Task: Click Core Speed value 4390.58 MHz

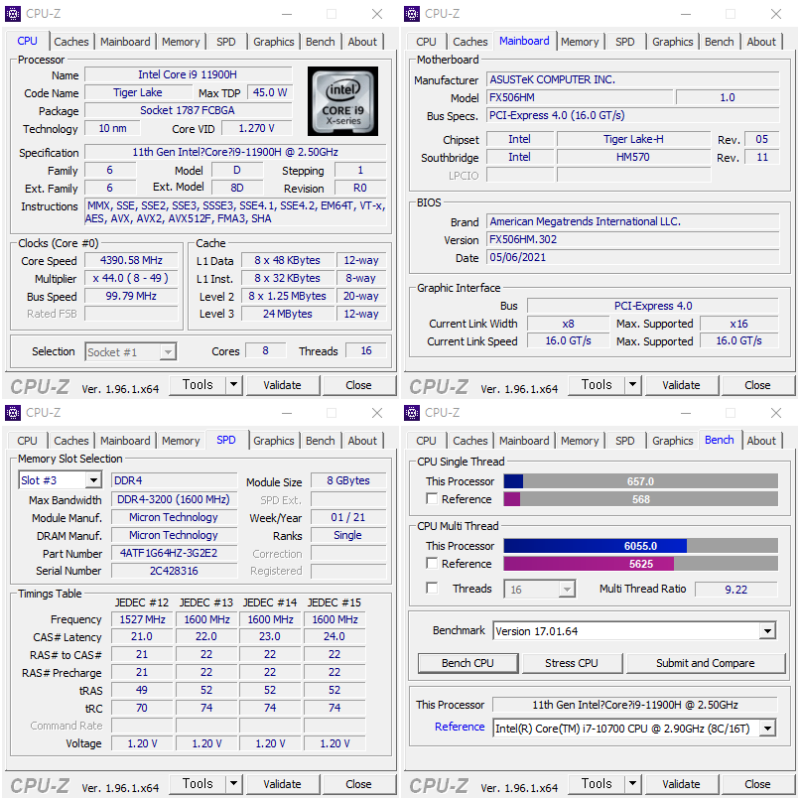Action: (x=131, y=260)
